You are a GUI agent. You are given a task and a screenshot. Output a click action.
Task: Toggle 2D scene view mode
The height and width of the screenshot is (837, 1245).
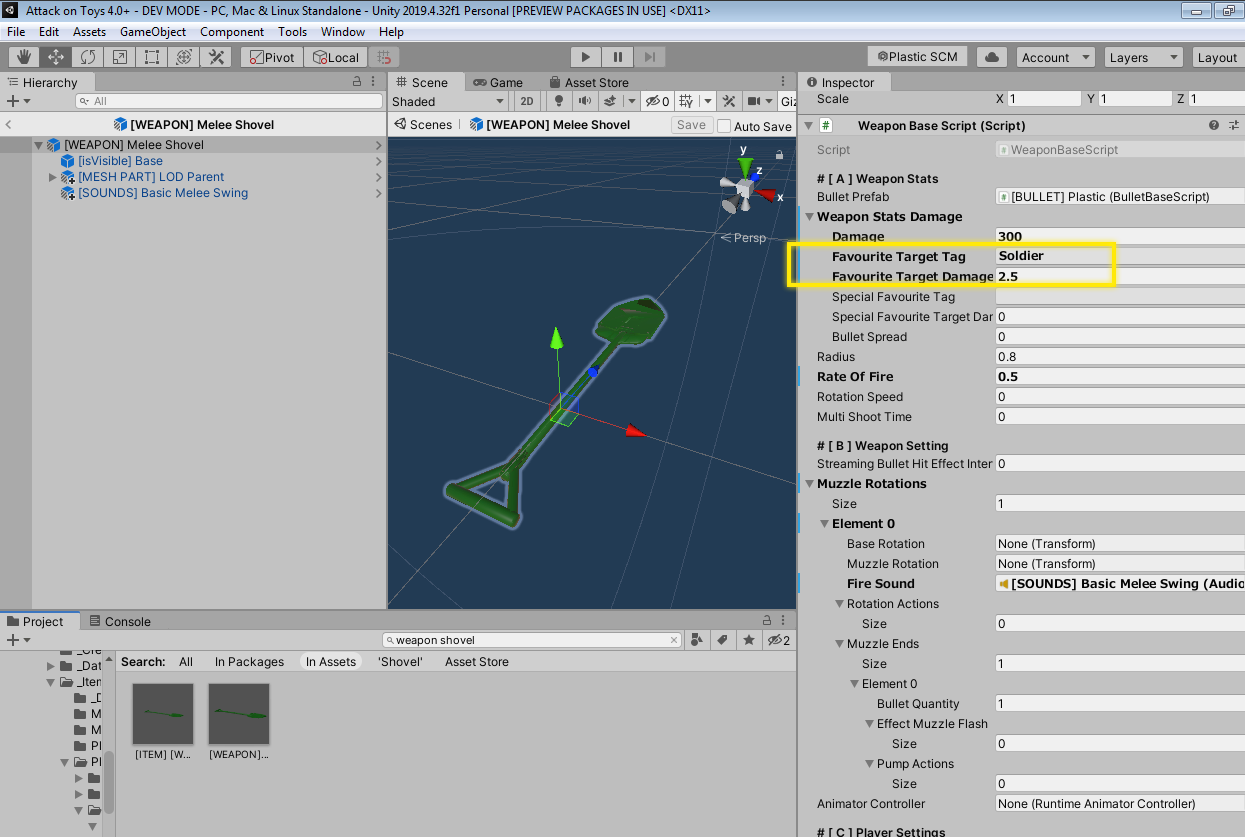[527, 101]
